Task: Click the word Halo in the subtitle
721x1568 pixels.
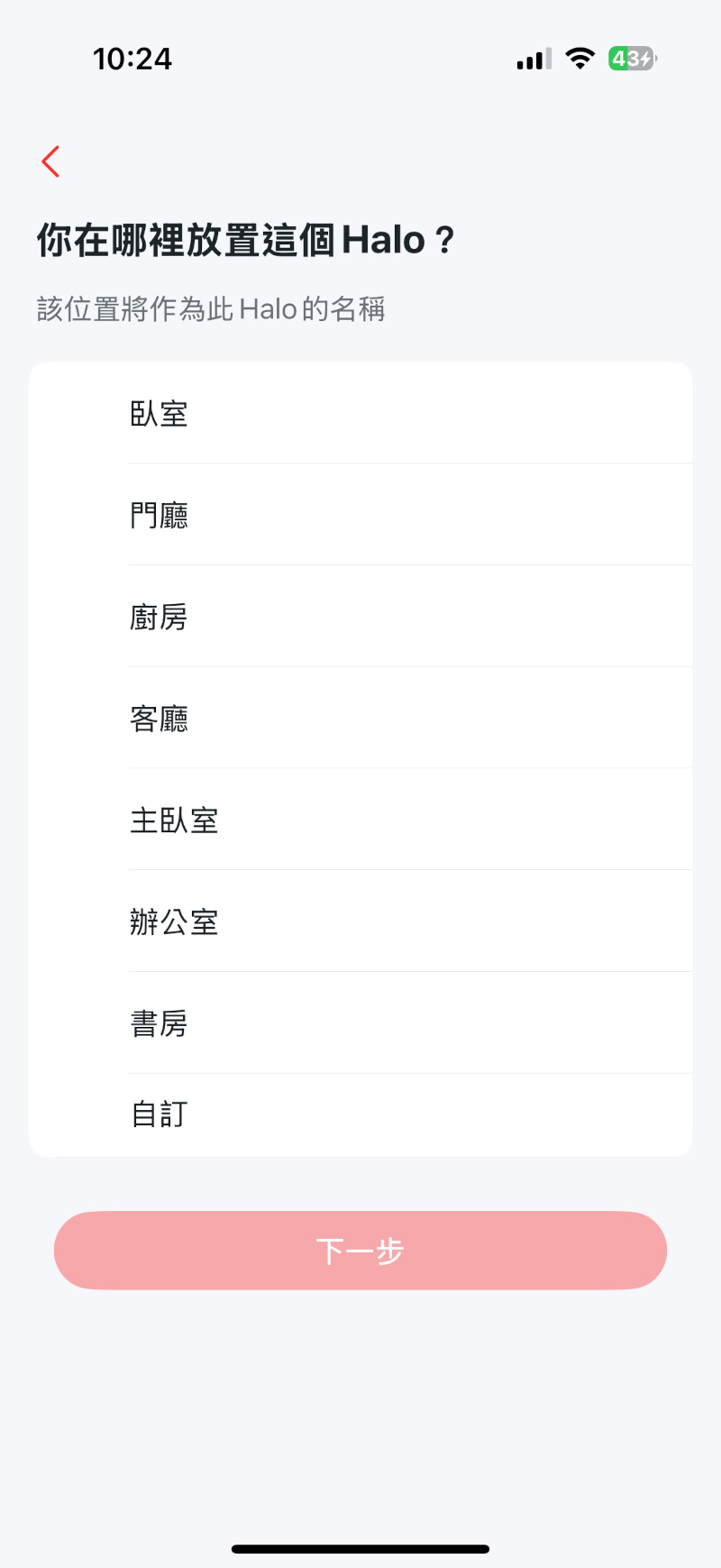Action: 268,309
